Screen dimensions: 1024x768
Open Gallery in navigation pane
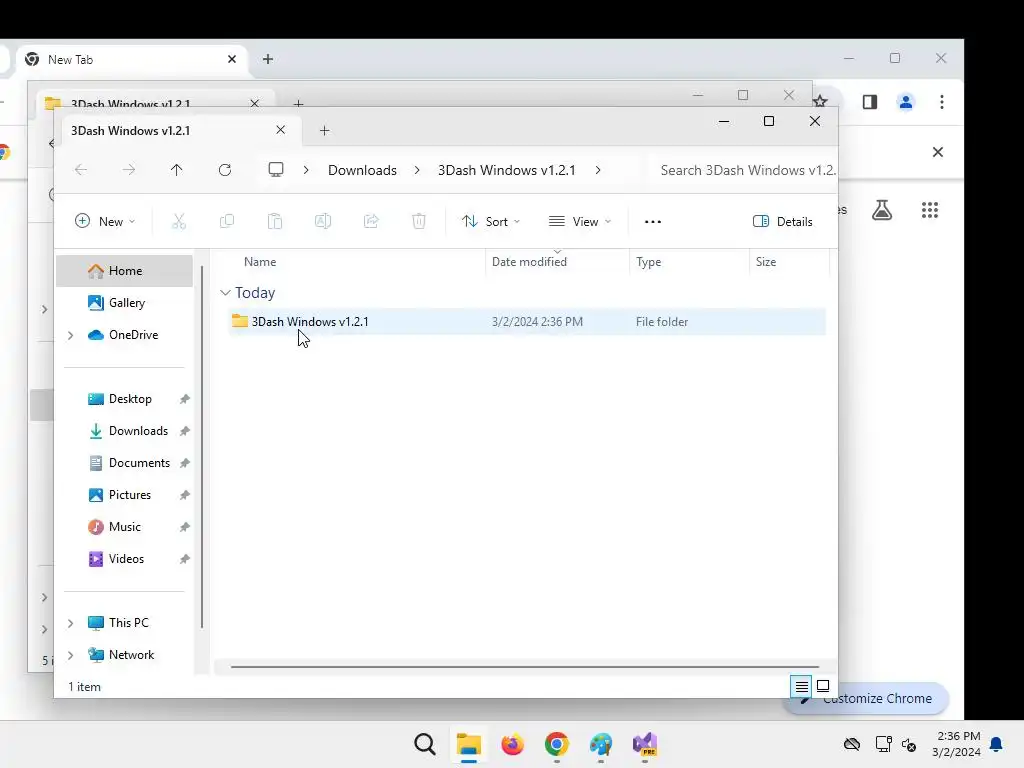[x=125, y=302]
